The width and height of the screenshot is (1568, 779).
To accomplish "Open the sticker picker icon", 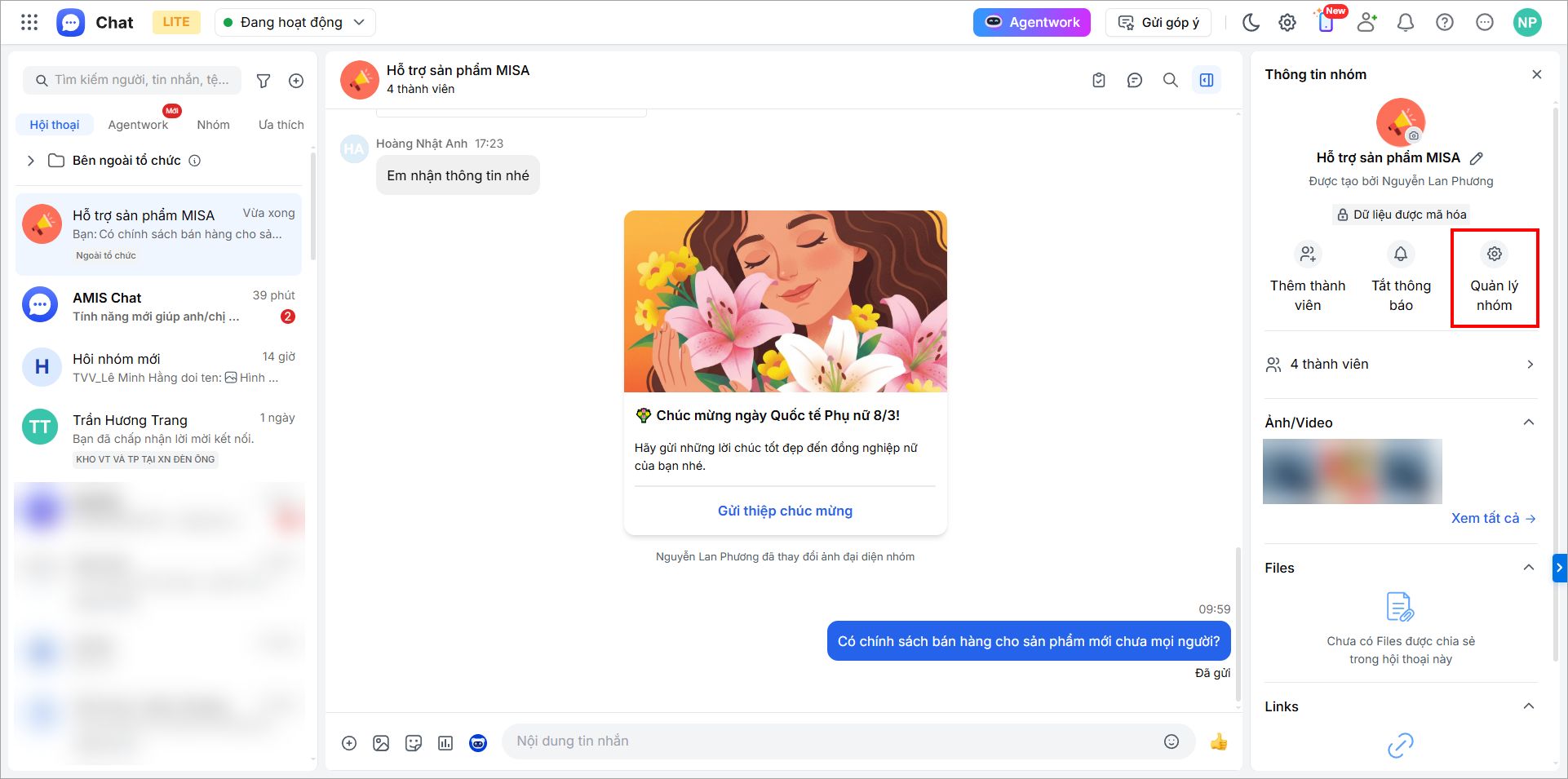I will click(414, 742).
